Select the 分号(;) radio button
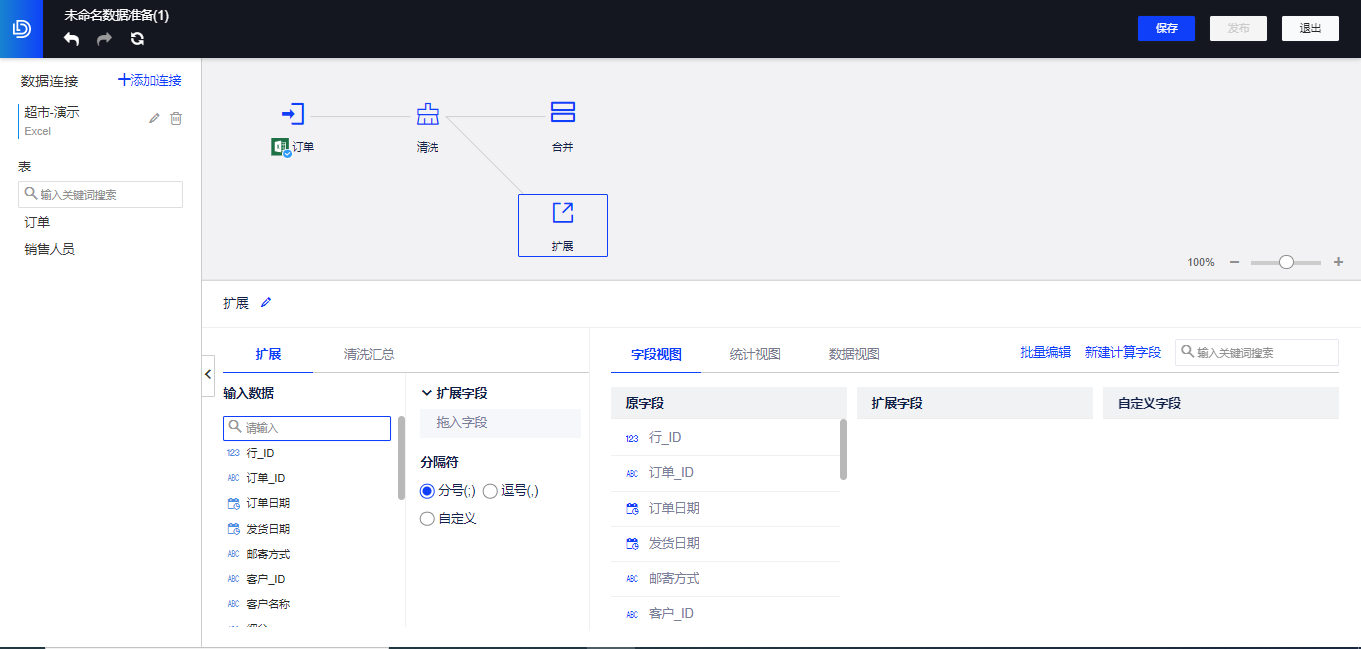This screenshot has width=1361, height=649. coord(426,490)
